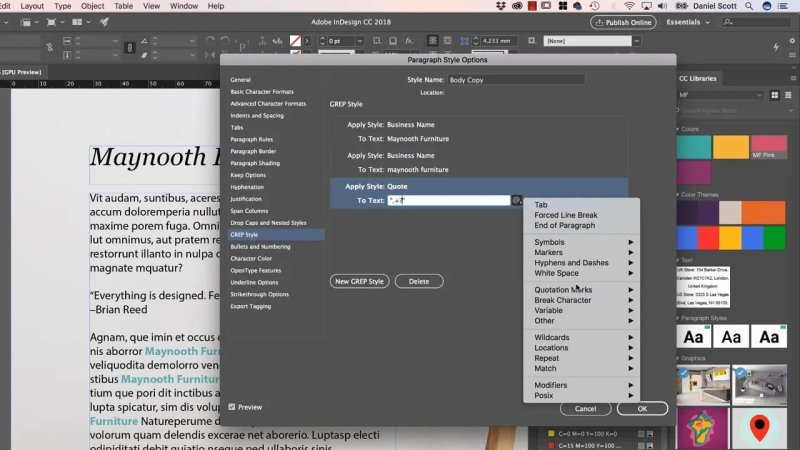Select the MF Pink color swatch

769,147
